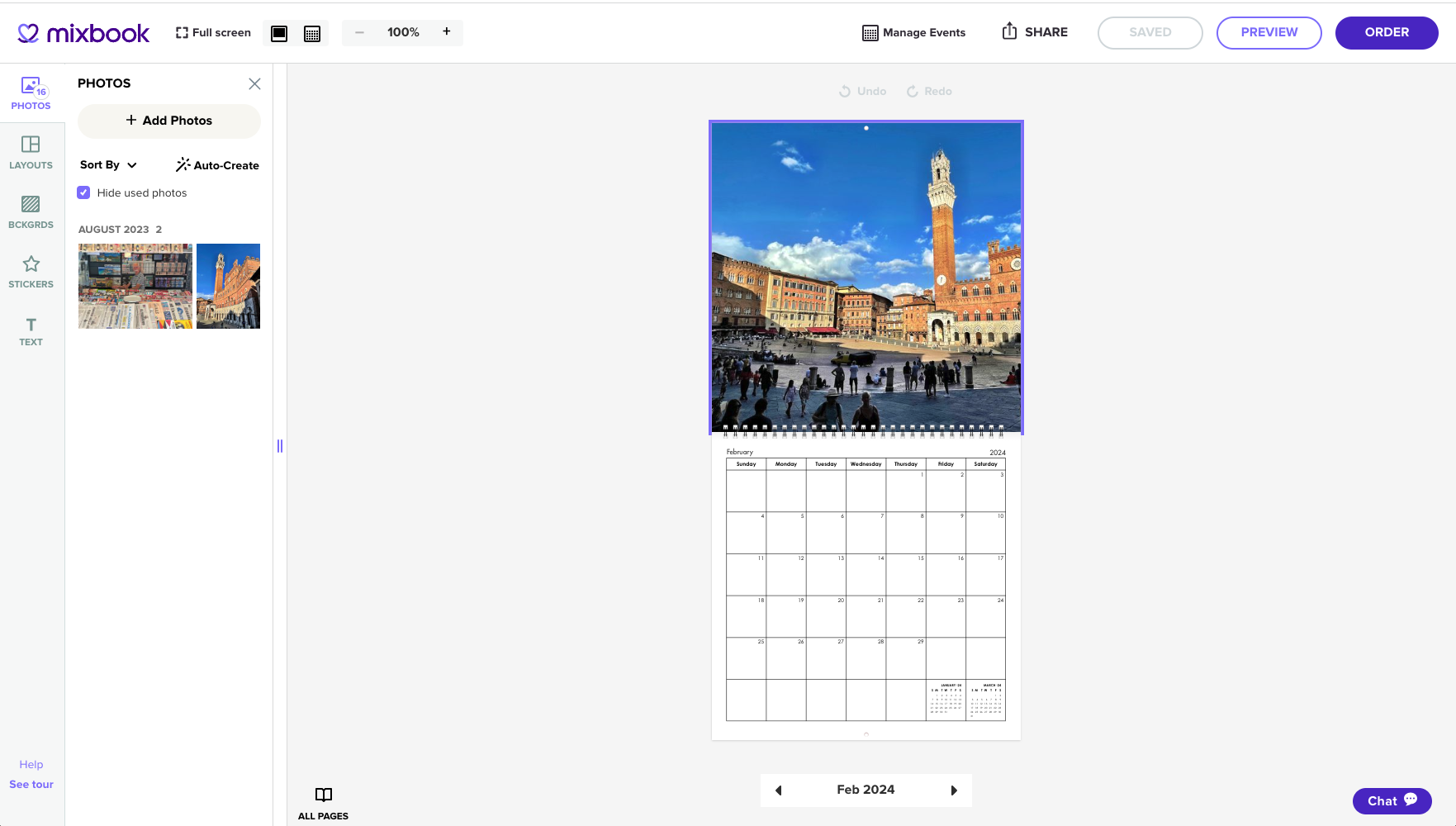The image size is (1456, 826).
Task: Open Manage Events
Action: tap(913, 33)
